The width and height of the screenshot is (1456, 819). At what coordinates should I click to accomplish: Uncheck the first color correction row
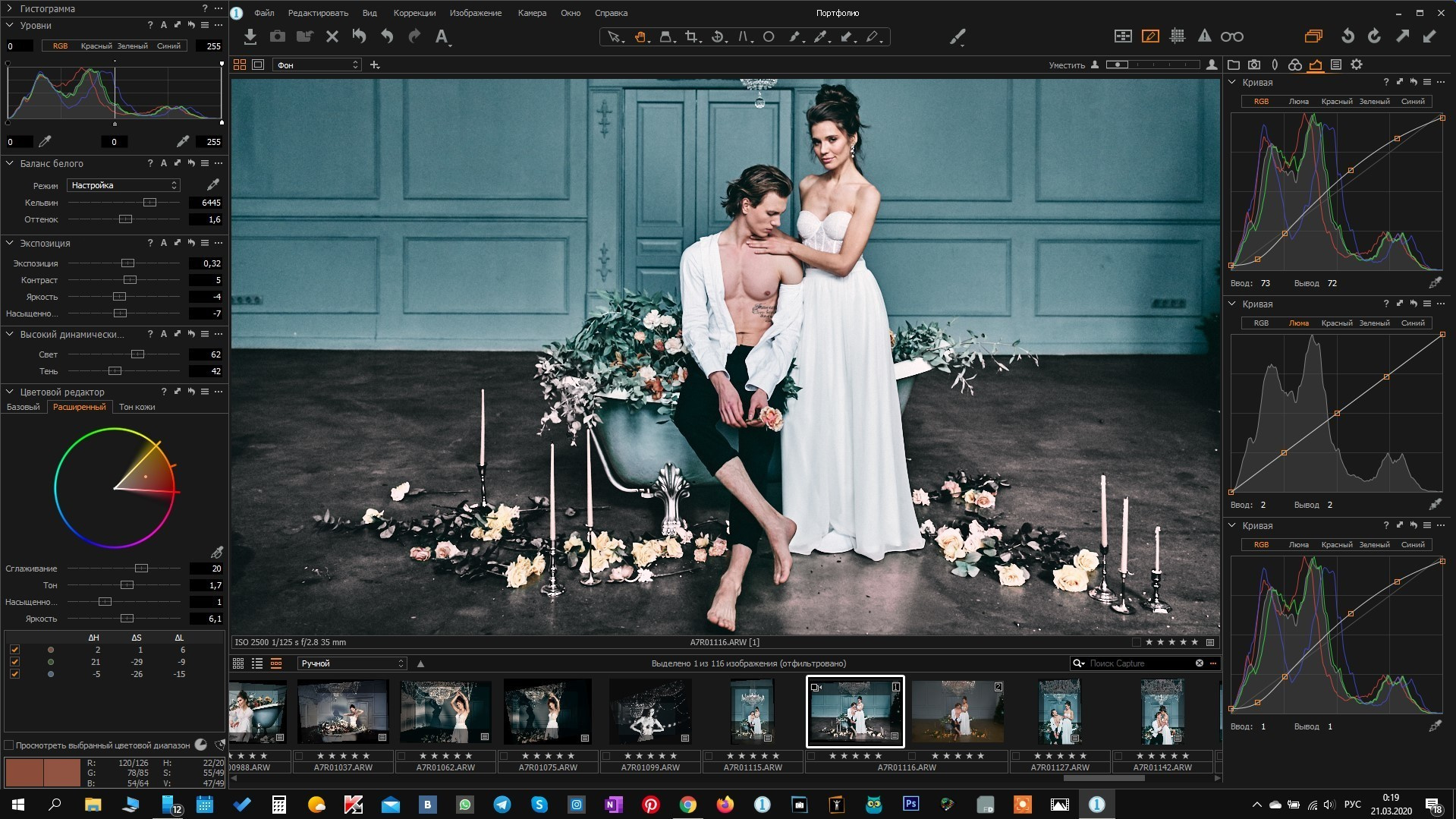click(x=14, y=650)
